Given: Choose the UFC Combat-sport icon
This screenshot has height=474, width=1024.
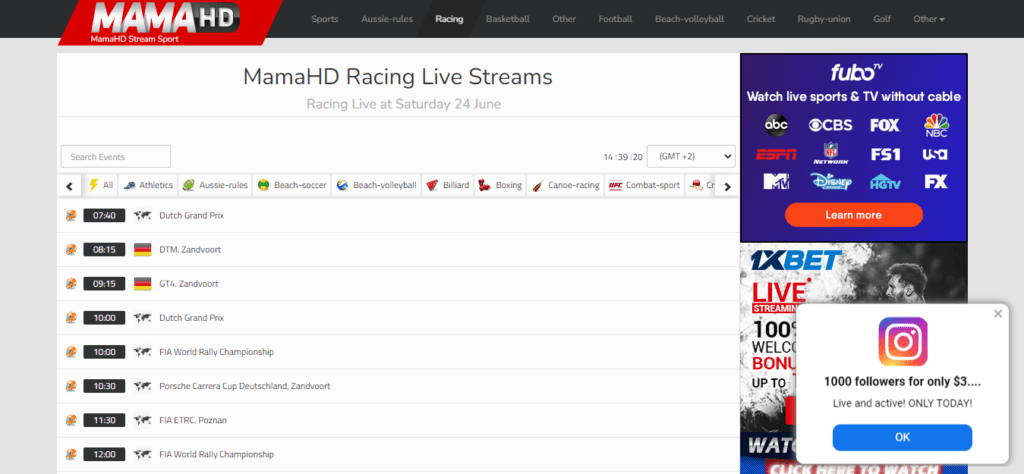Looking at the screenshot, I should tap(615, 185).
